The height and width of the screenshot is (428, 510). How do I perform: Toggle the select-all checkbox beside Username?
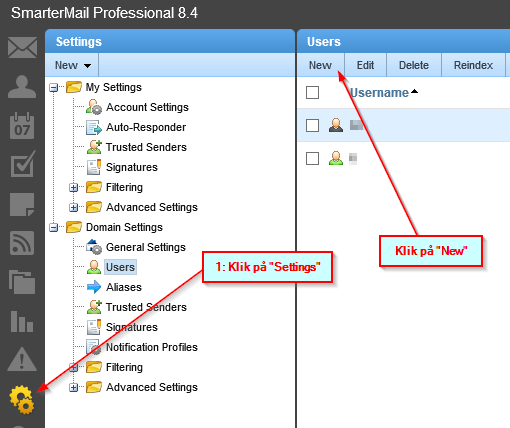312,93
